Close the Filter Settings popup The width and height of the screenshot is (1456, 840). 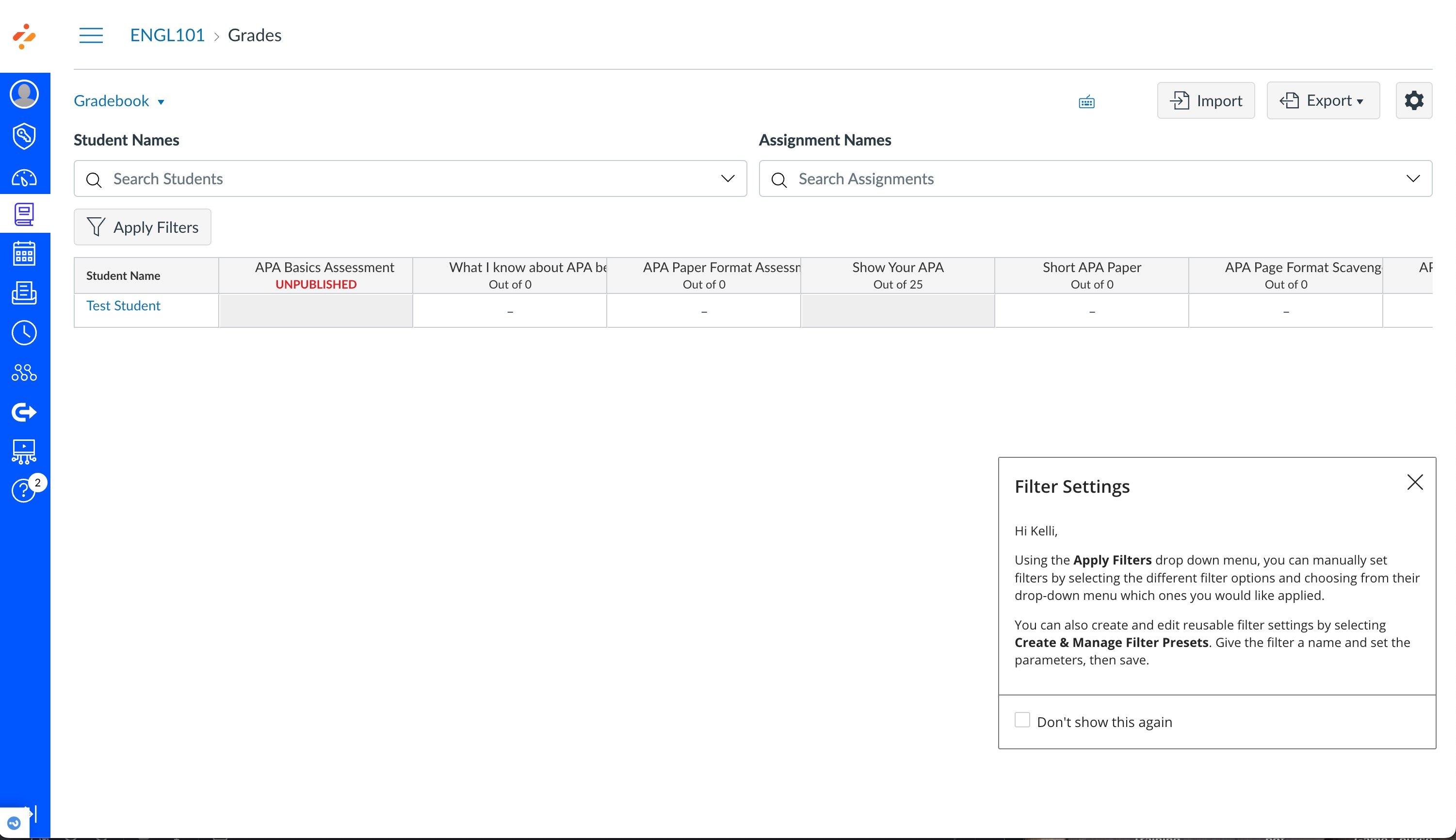pyautogui.click(x=1414, y=482)
